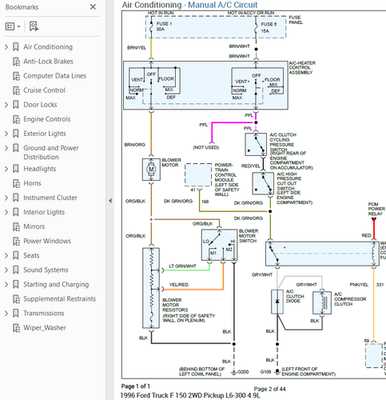Open the Power Windows bookmark
This screenshot has height=400, width=386.
[47, 241]
